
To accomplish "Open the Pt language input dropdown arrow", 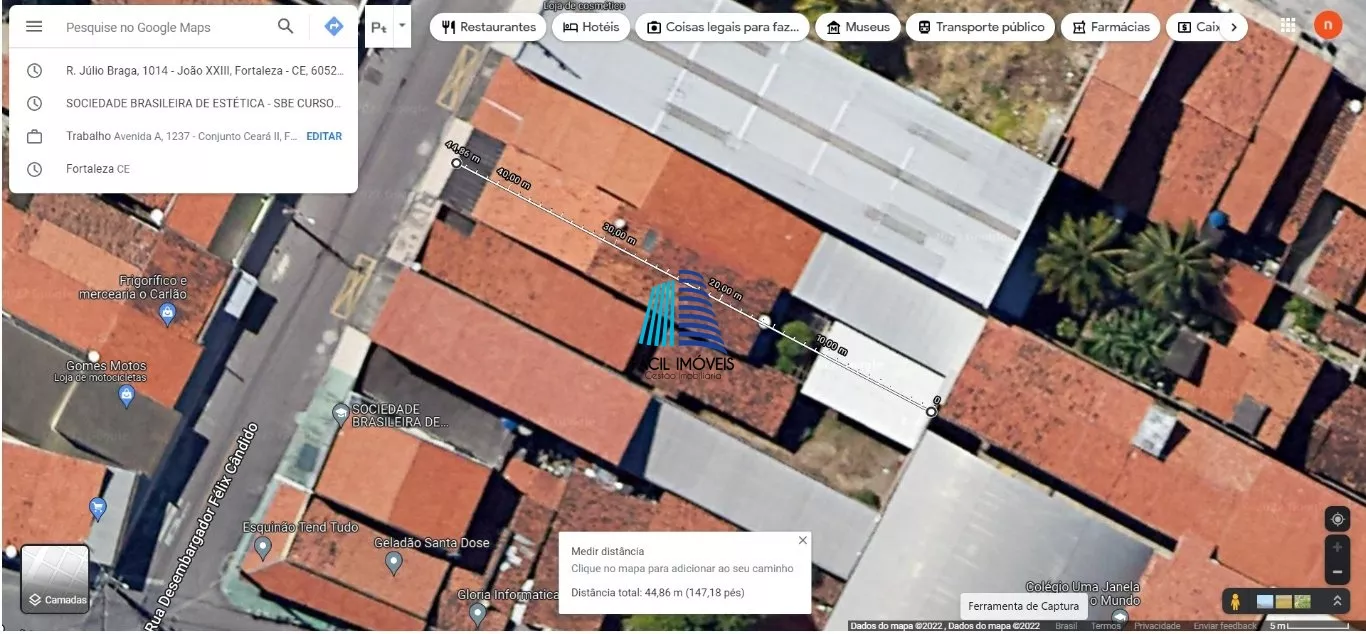I will (x=402, y=24).
